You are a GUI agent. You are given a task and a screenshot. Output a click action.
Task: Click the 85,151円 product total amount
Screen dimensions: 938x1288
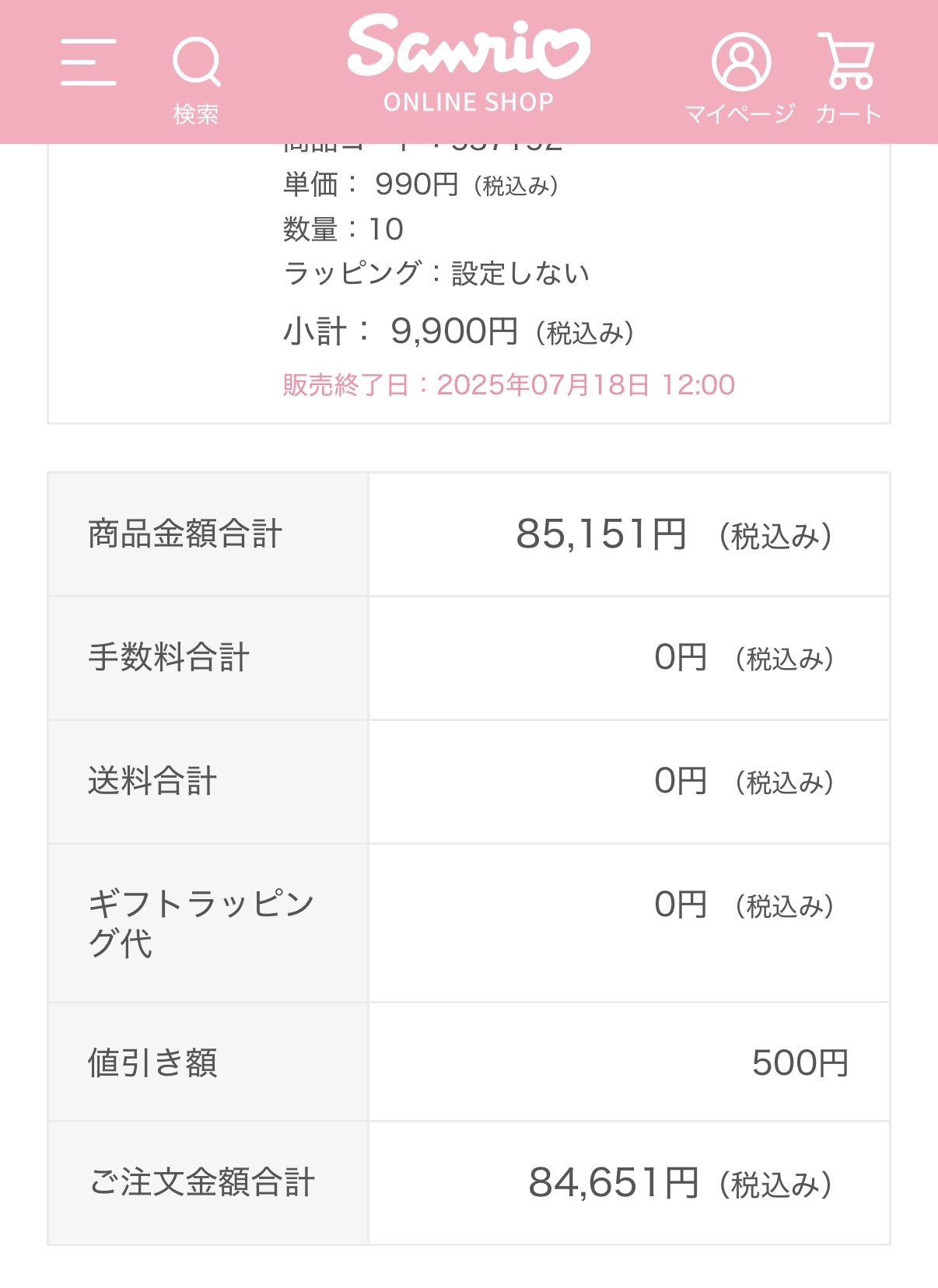[x=600, y=535]
